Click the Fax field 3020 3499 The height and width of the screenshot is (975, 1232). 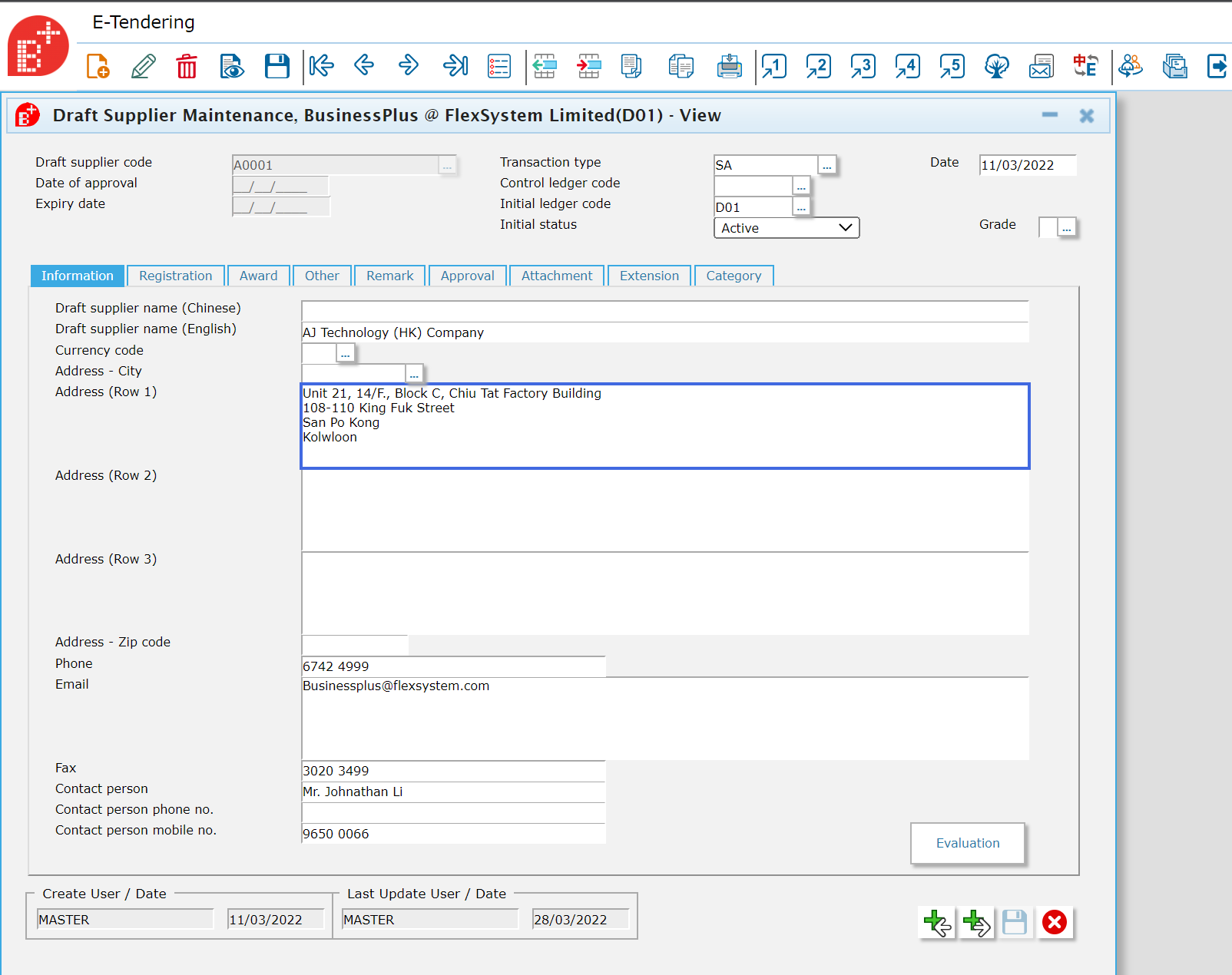454,771
